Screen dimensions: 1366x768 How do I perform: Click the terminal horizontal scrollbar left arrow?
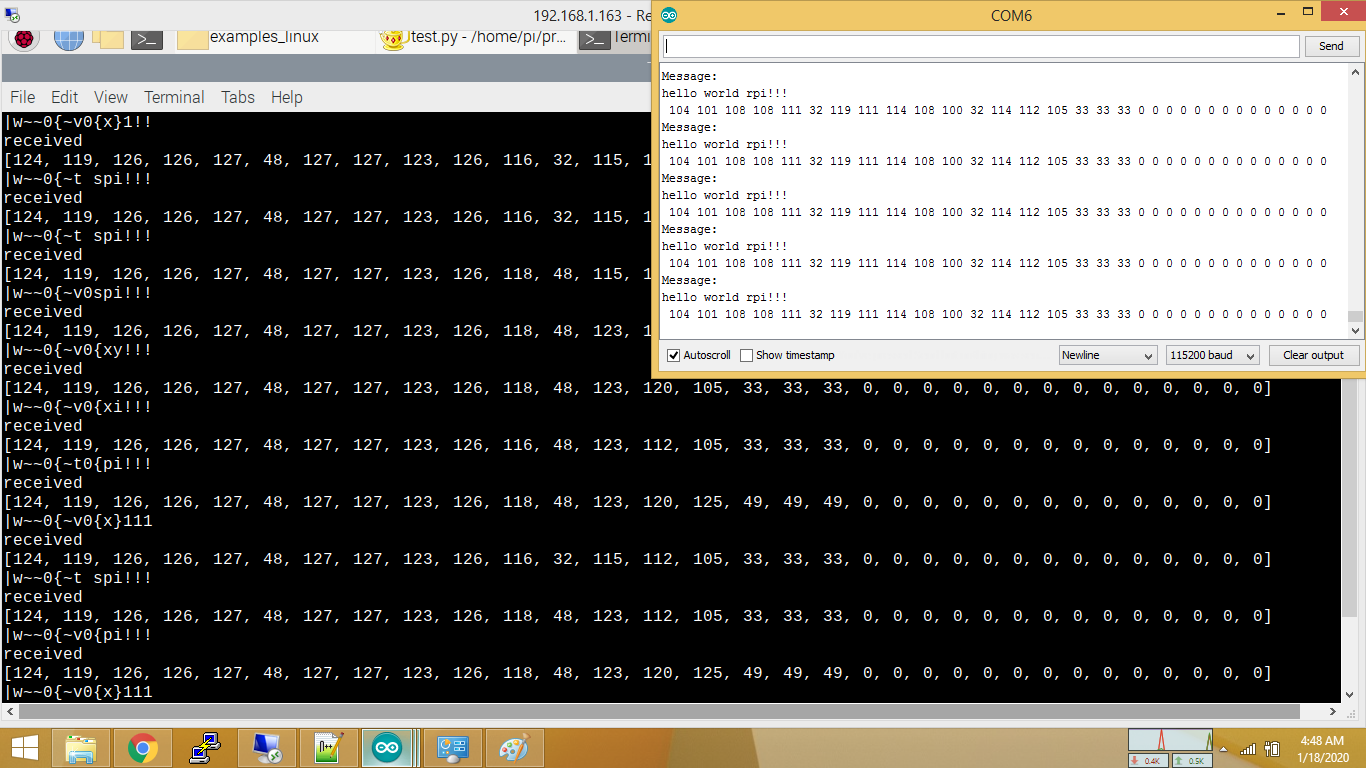[9, 711]
